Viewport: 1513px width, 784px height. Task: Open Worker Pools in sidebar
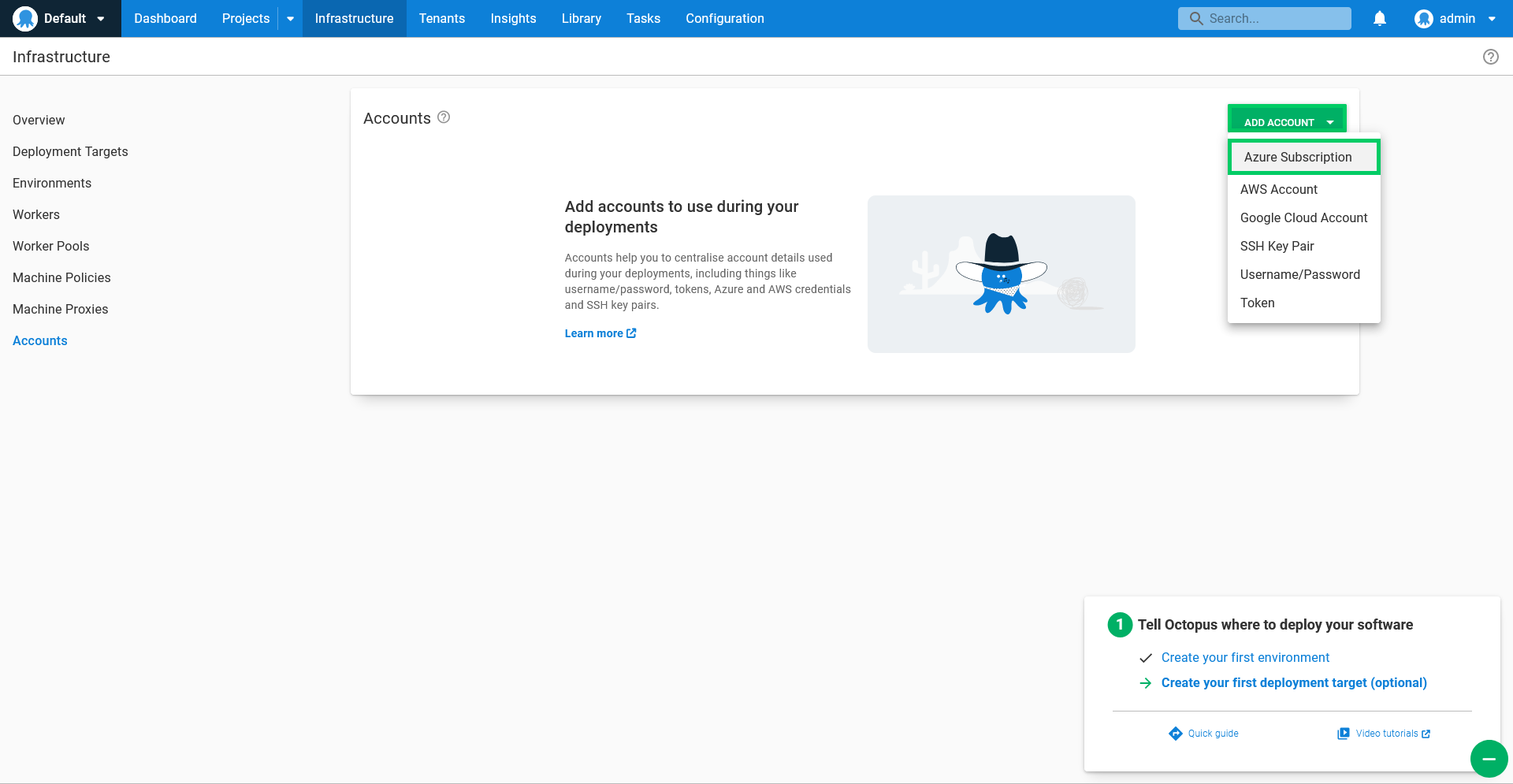coord(51,246)
